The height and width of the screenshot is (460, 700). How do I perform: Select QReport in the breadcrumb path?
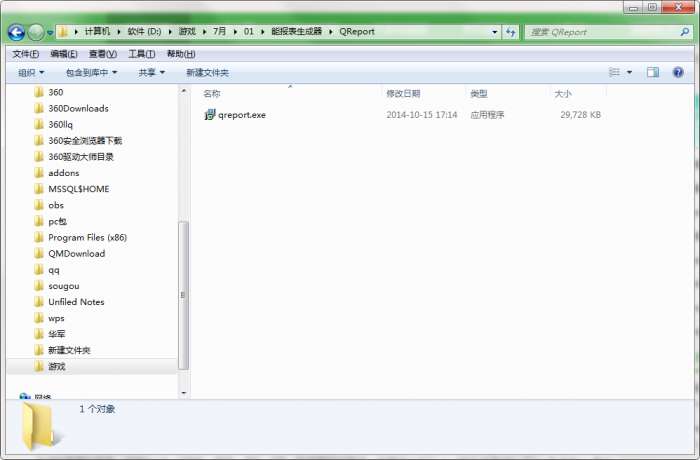(x=357, y=31)
